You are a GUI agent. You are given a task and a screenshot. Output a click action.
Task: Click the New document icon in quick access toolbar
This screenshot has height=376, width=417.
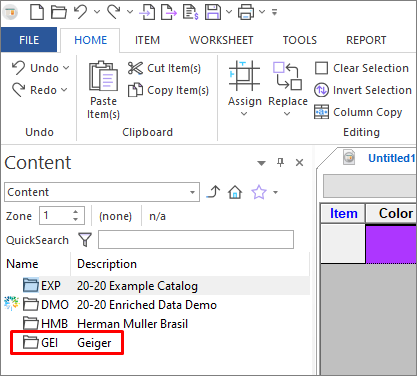[37, 12]
